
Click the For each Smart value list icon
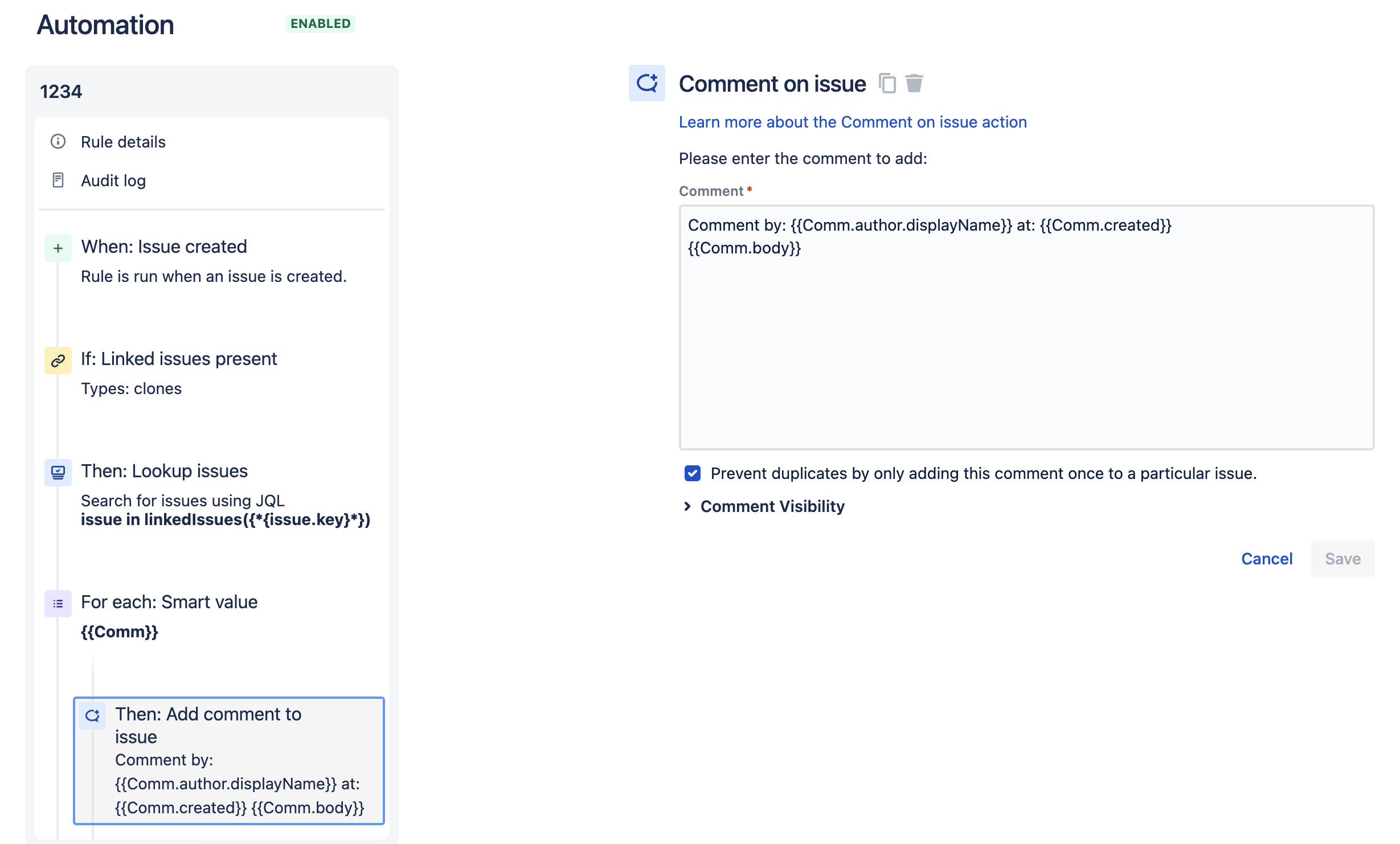[x=58, y=603]
